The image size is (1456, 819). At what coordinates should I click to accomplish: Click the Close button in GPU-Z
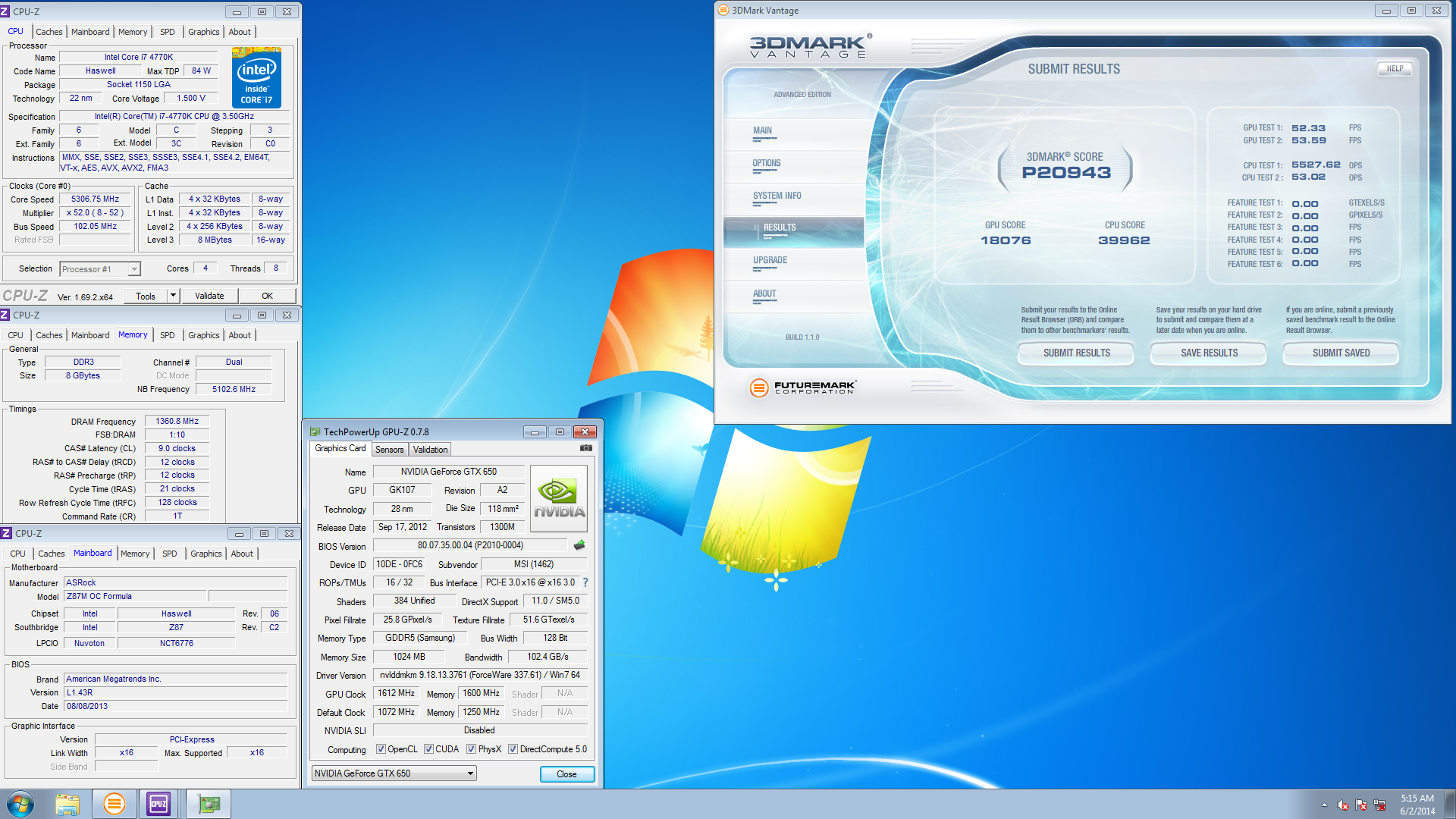566,774
